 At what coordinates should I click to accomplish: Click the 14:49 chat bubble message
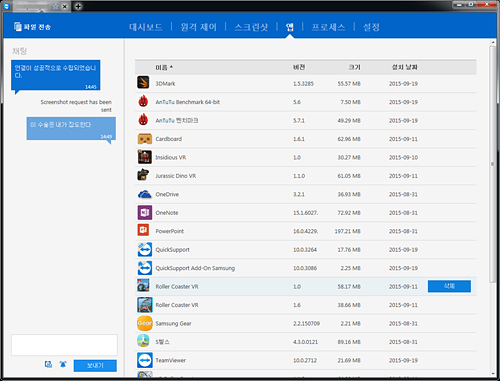(x=71, y=128)
